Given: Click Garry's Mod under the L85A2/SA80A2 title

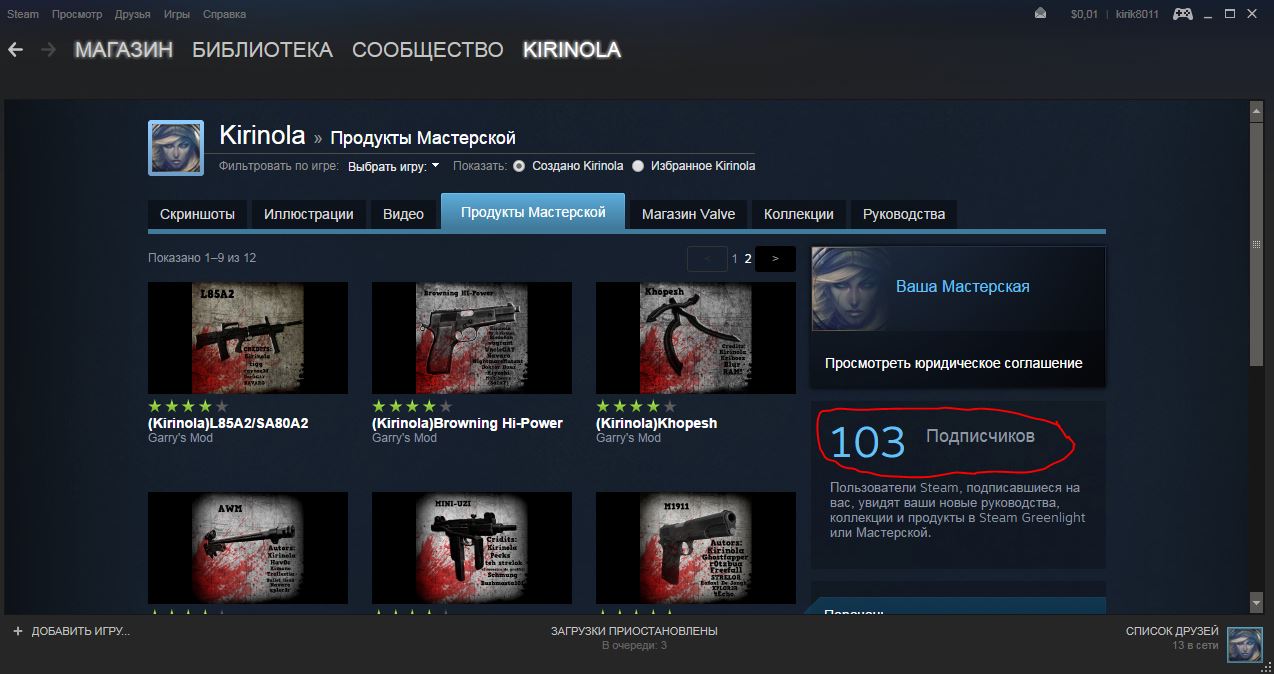Looking at the screenshot, I should coord(181,438).
